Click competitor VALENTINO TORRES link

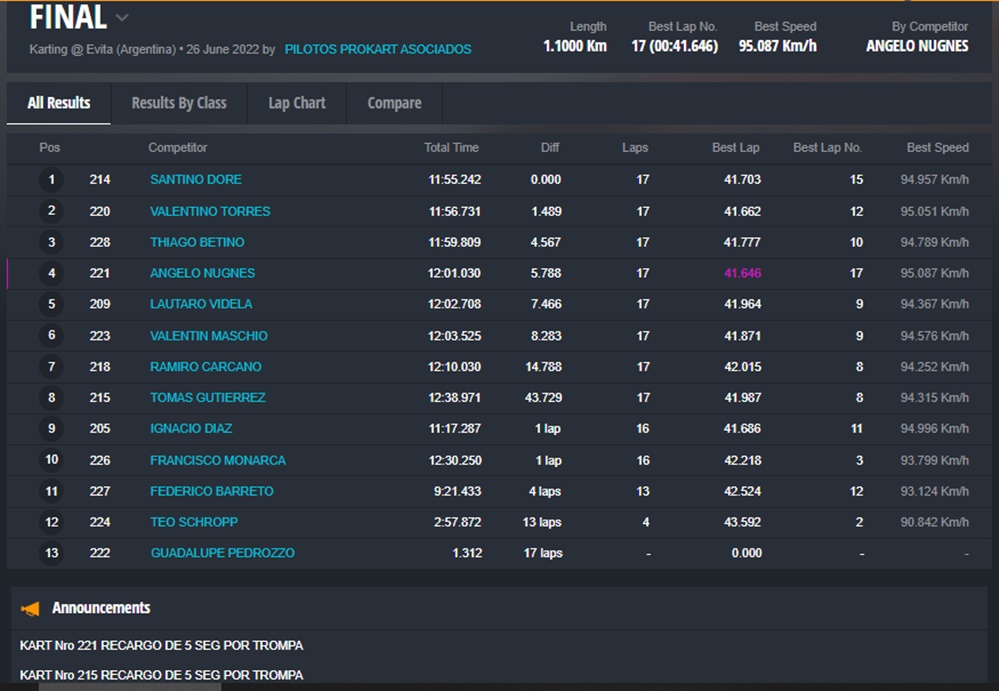pos(210,211)
